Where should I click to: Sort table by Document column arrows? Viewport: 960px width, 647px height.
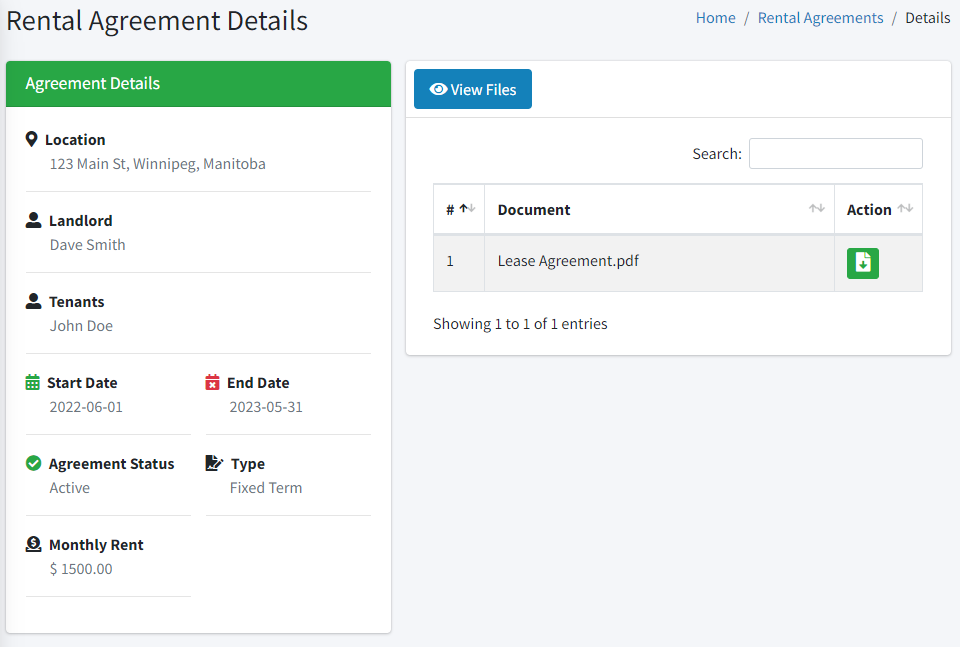click(816, 209)
